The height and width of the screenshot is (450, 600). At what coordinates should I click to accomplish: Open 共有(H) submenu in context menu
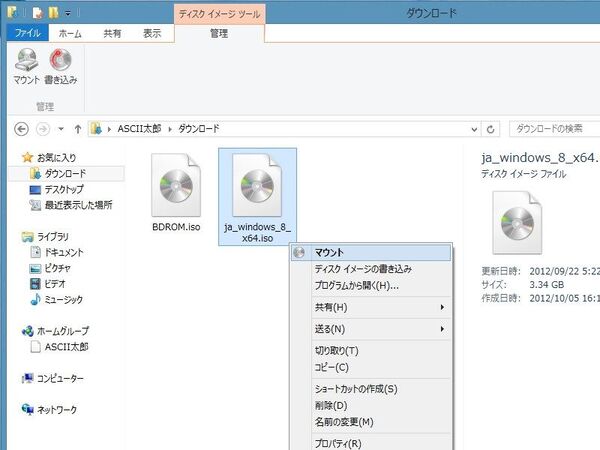pos(371,307)
